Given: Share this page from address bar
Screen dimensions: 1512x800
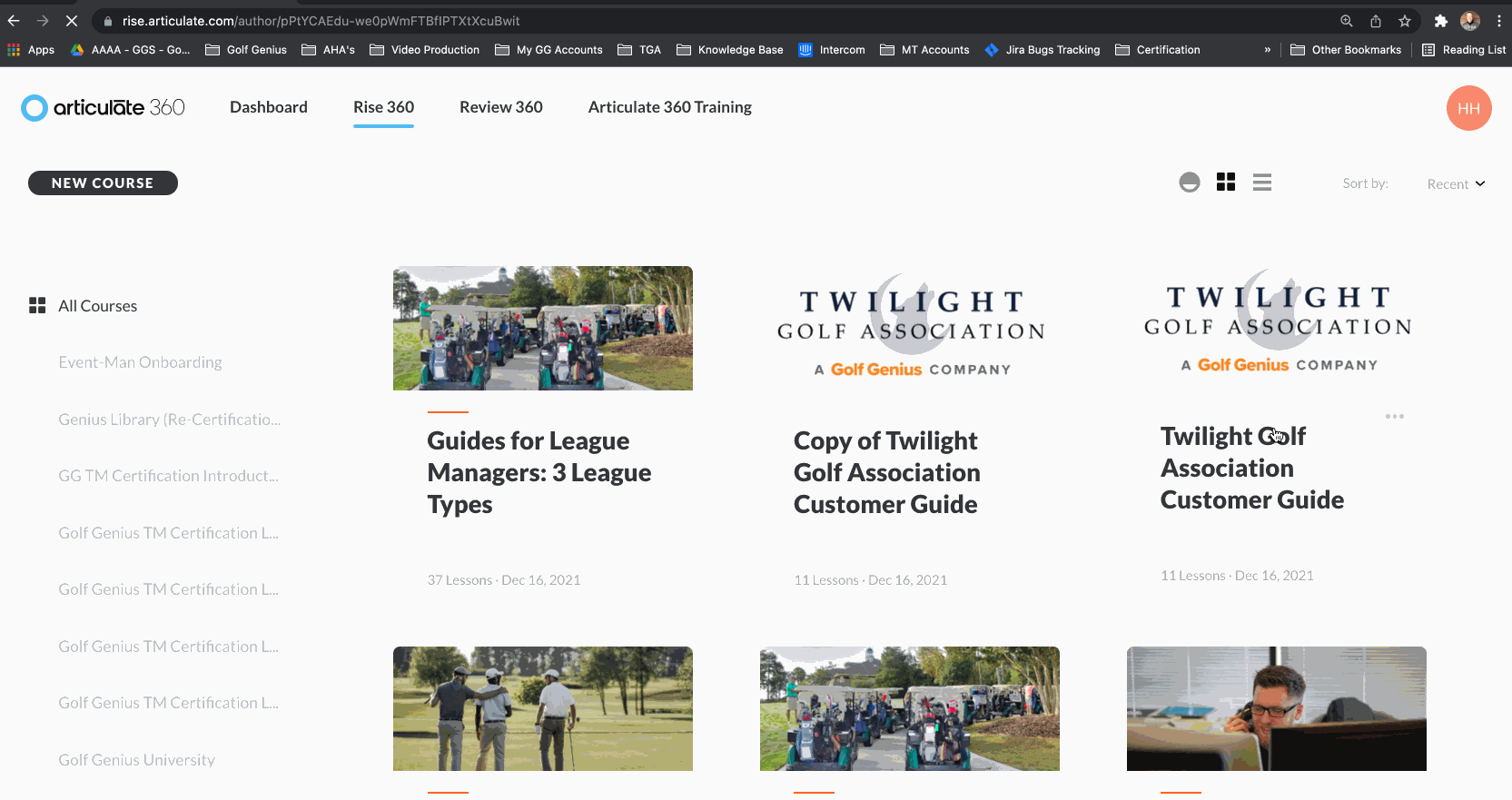Looking at the screenshot, I should pyautogui.click(x=1376, y=21).
